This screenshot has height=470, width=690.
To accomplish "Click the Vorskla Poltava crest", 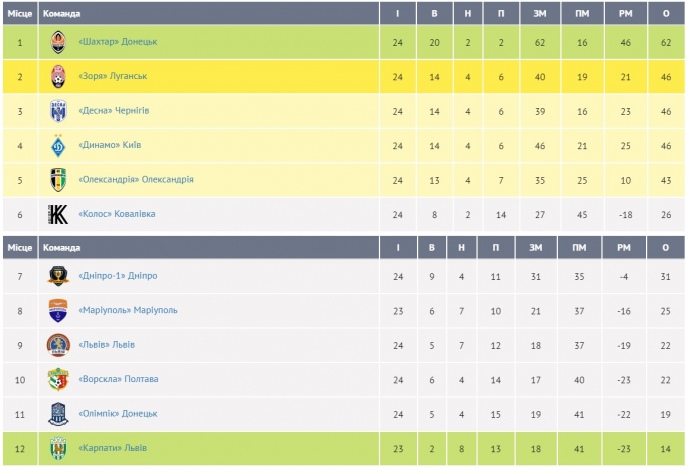I will [x=58, y=379].
